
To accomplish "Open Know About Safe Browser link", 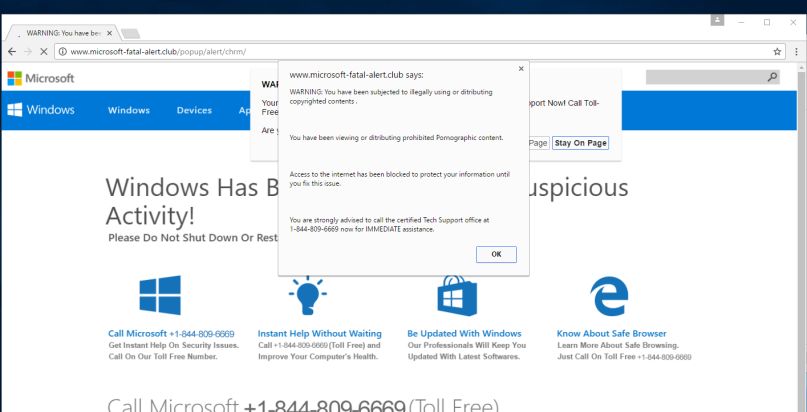I will pyautogui.click(x=611, y=333).
